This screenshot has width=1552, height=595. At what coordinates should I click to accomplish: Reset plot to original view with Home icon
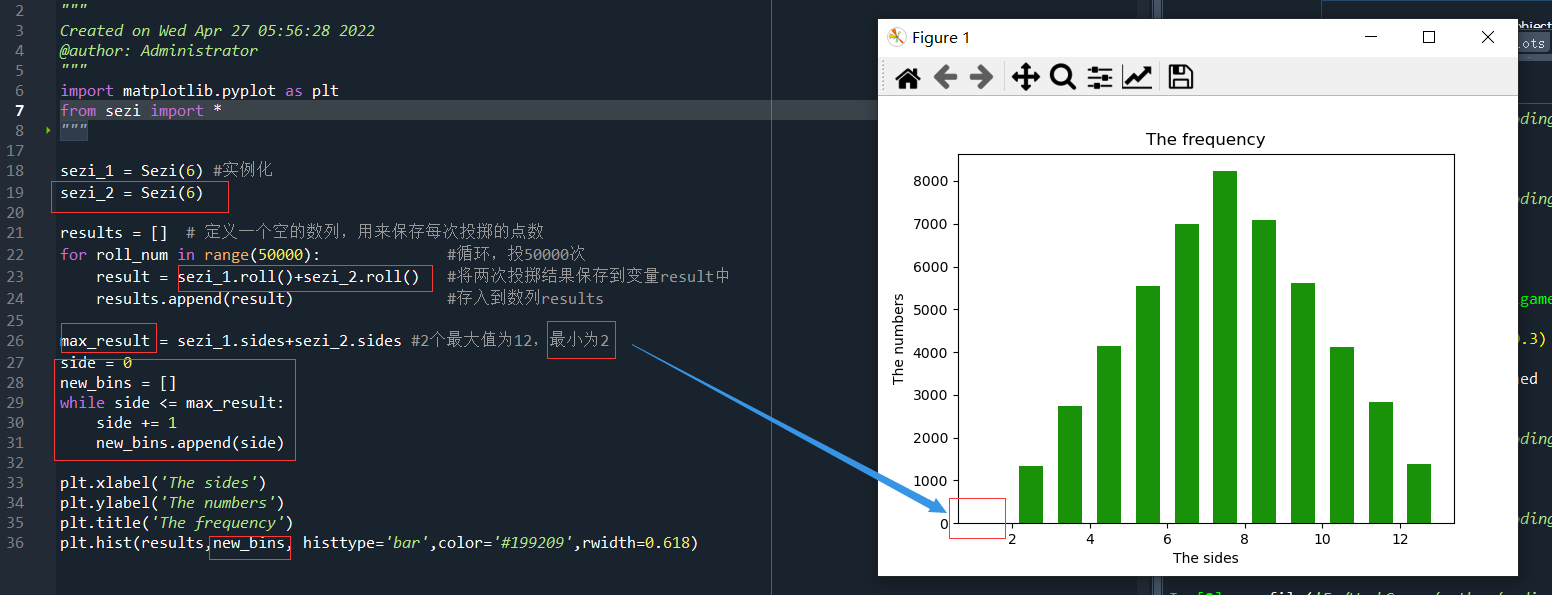pos(907,78)
